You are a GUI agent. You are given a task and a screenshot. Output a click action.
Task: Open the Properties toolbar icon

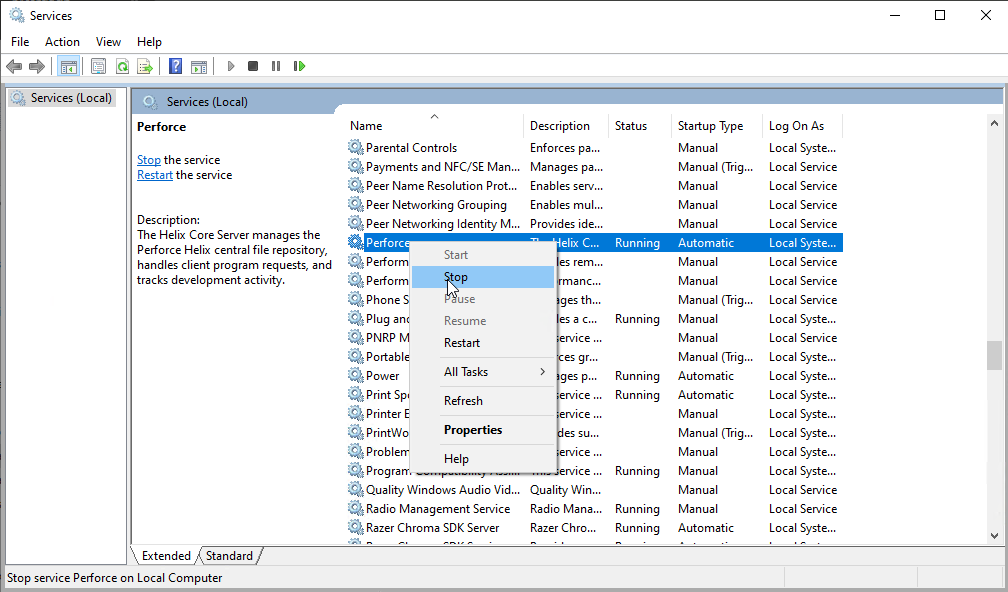(98, 66)
